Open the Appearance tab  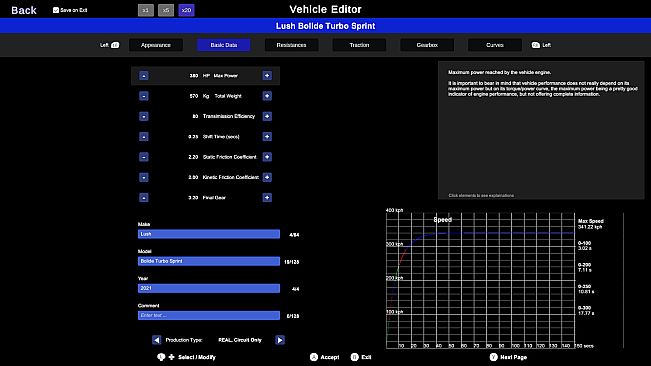[x=156, y=45]
